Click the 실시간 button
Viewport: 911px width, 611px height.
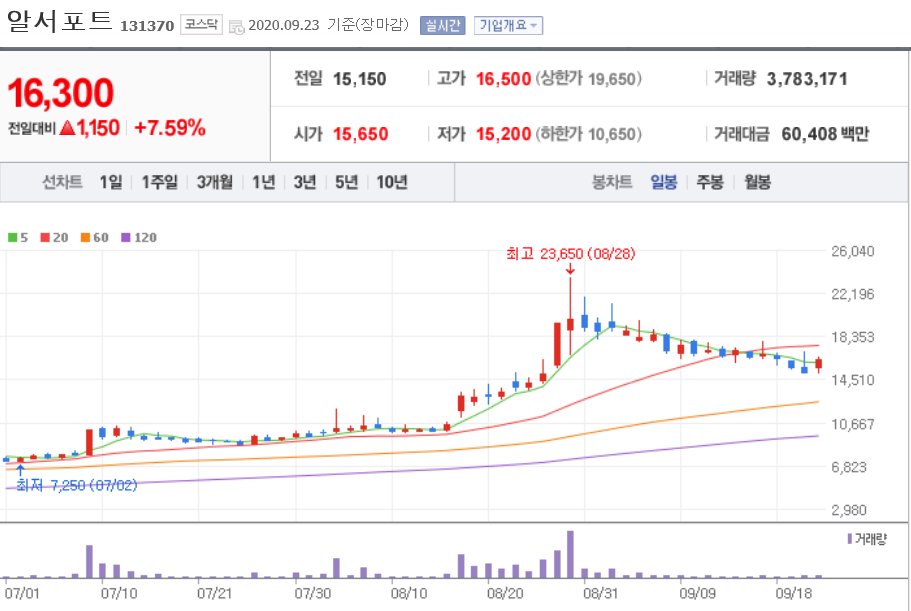coord(443,26)
